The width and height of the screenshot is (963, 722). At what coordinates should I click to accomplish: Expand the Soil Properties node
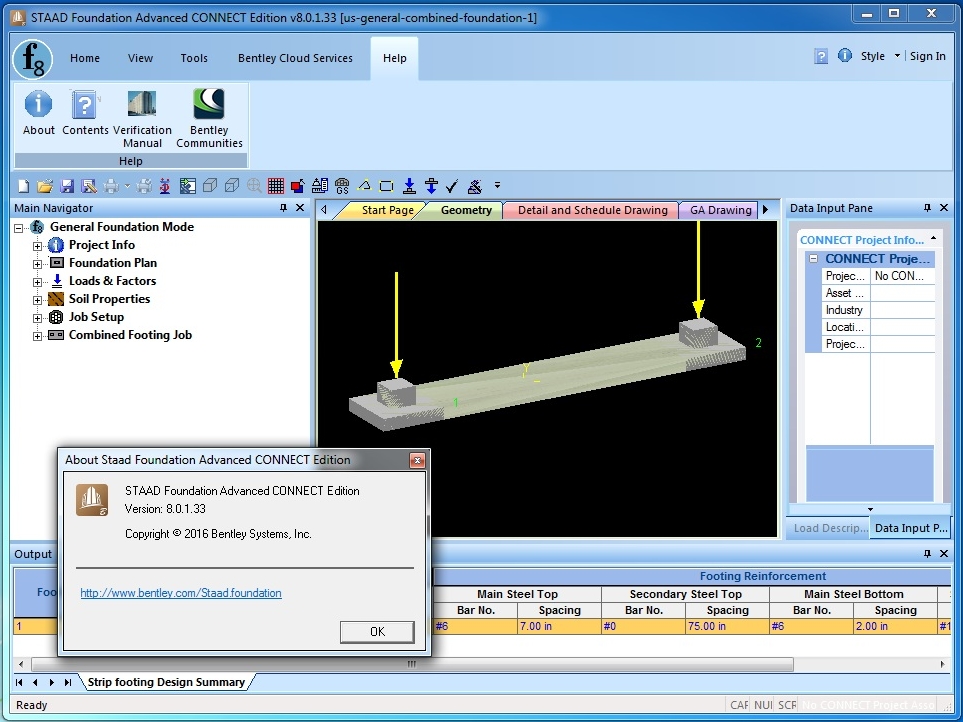(37, 300)
